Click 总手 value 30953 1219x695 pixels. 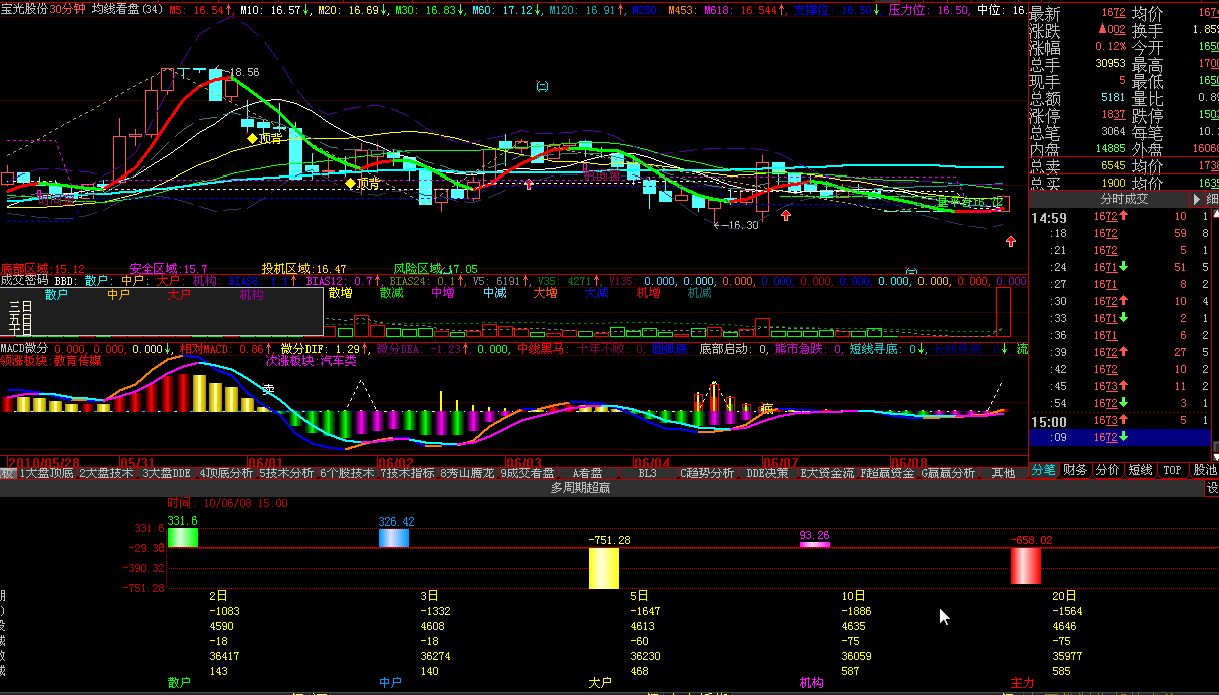pos(1110,64)
